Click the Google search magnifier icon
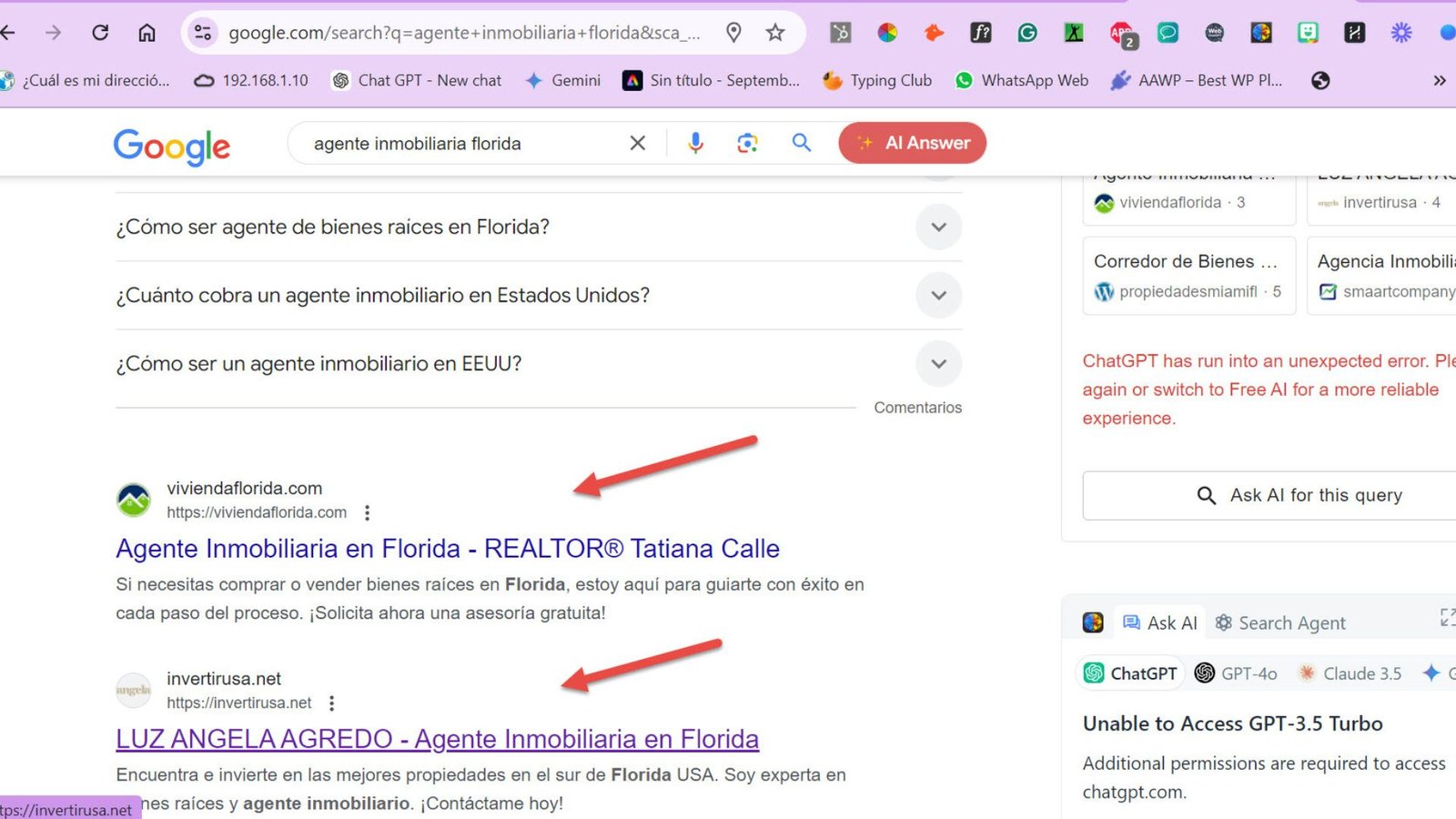 coord(801,143)
